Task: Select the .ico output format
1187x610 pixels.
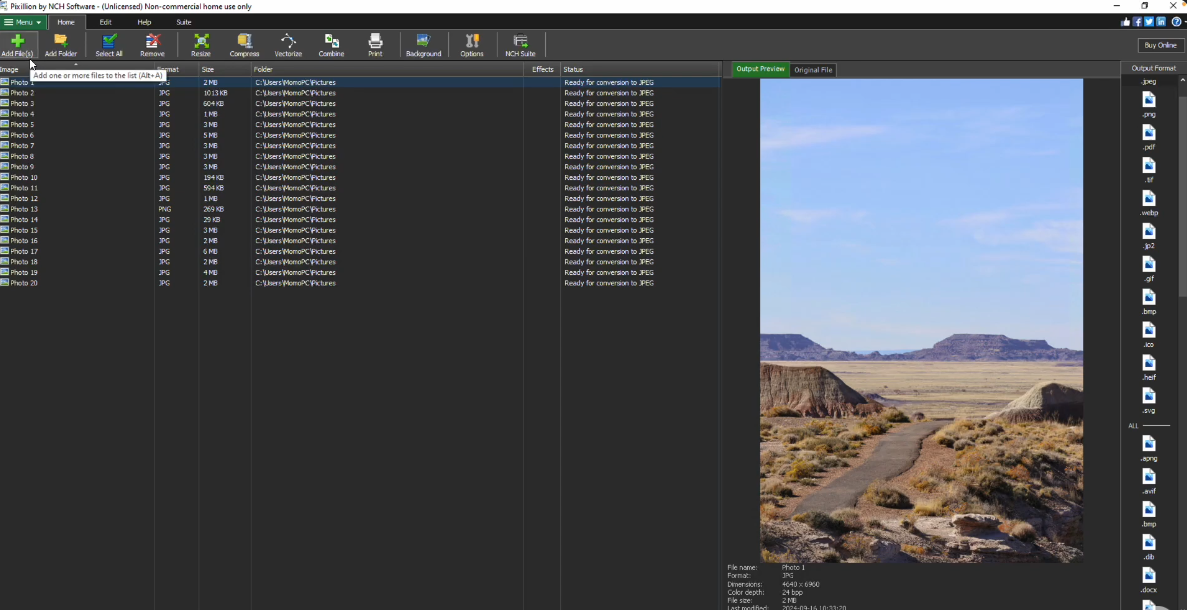Action: coord(1149,335)
